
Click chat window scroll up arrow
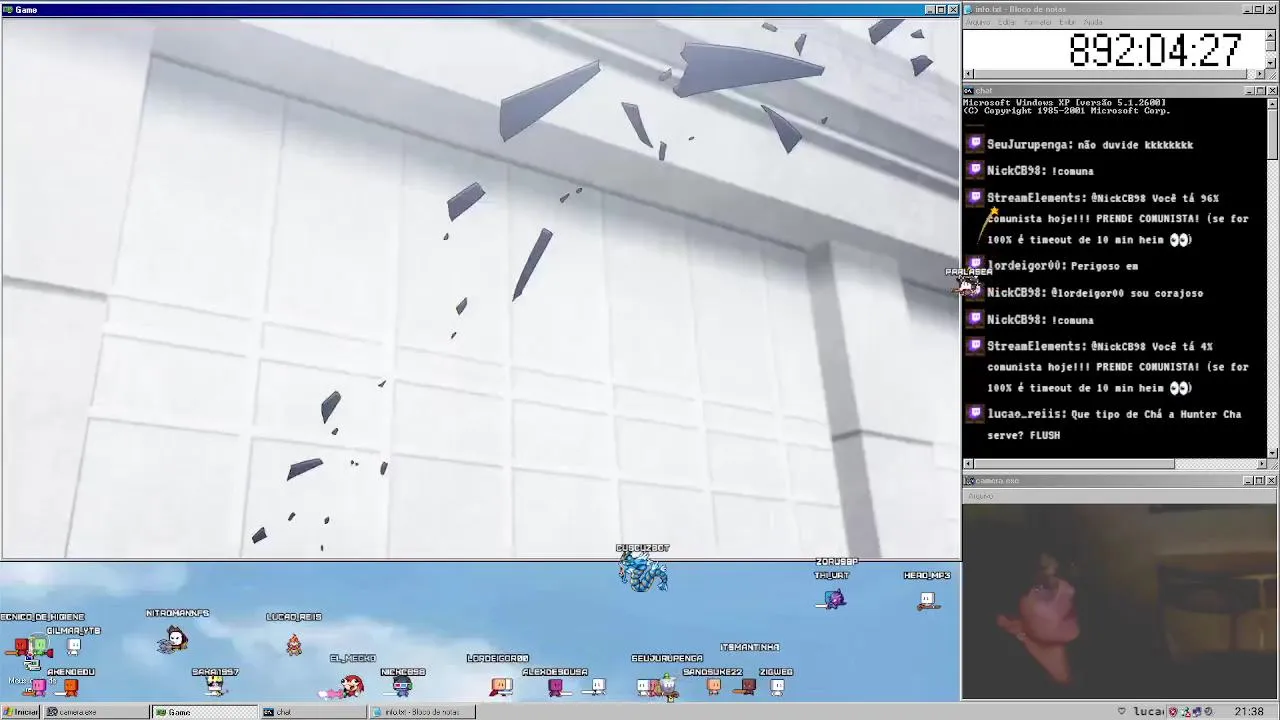coord(1272,102)
